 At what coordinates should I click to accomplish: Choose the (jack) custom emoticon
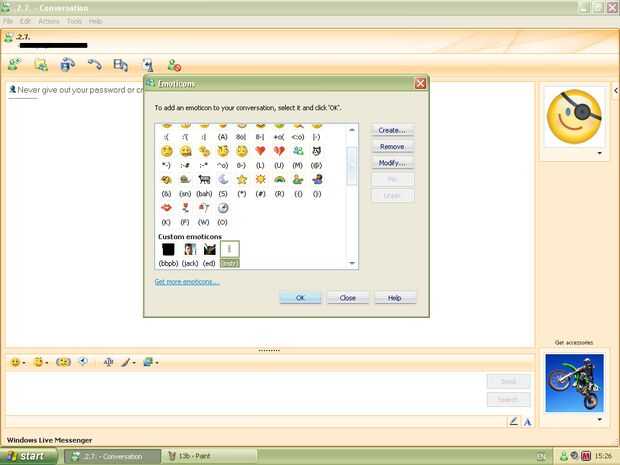190,249
